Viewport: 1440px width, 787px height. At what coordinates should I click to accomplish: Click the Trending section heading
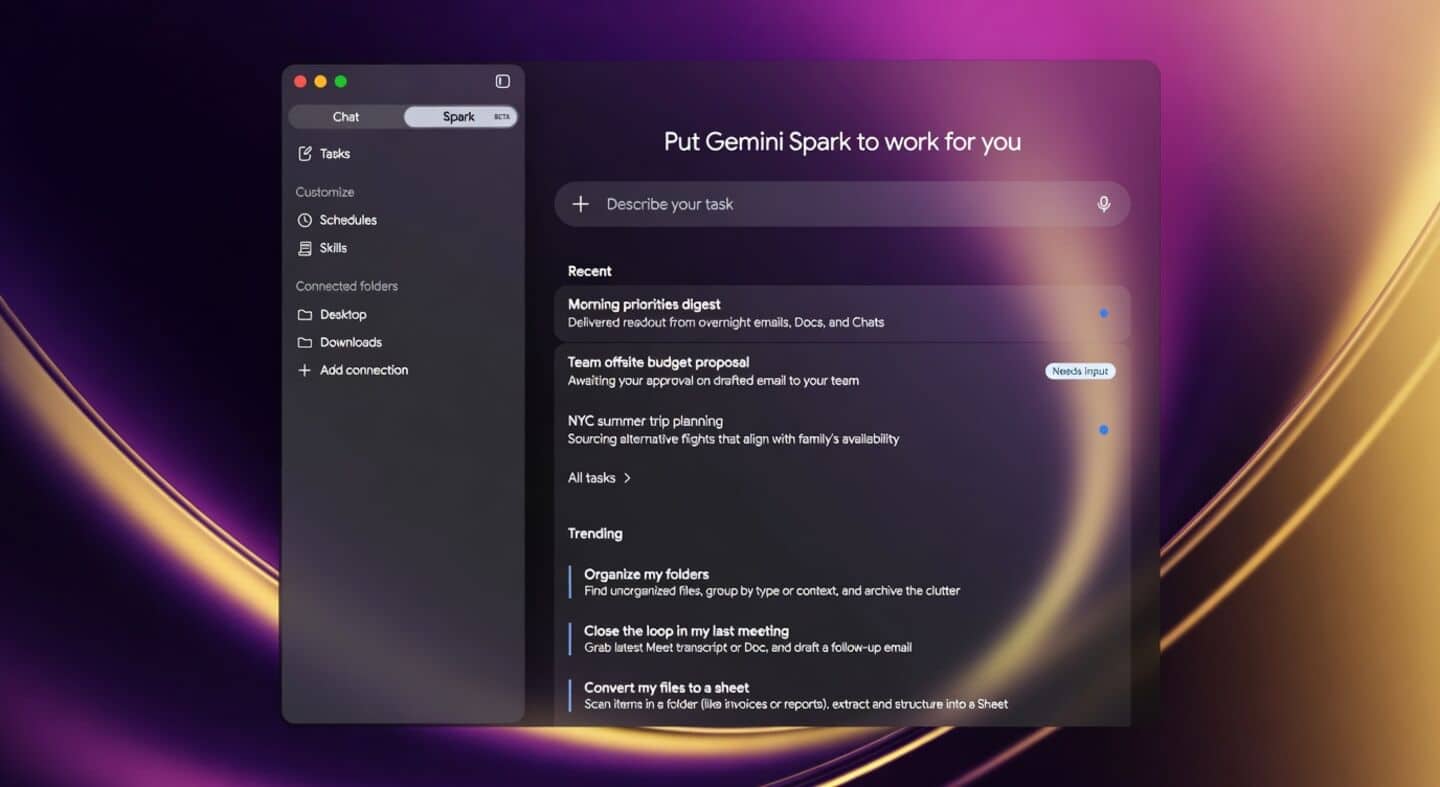coord(595,534)
